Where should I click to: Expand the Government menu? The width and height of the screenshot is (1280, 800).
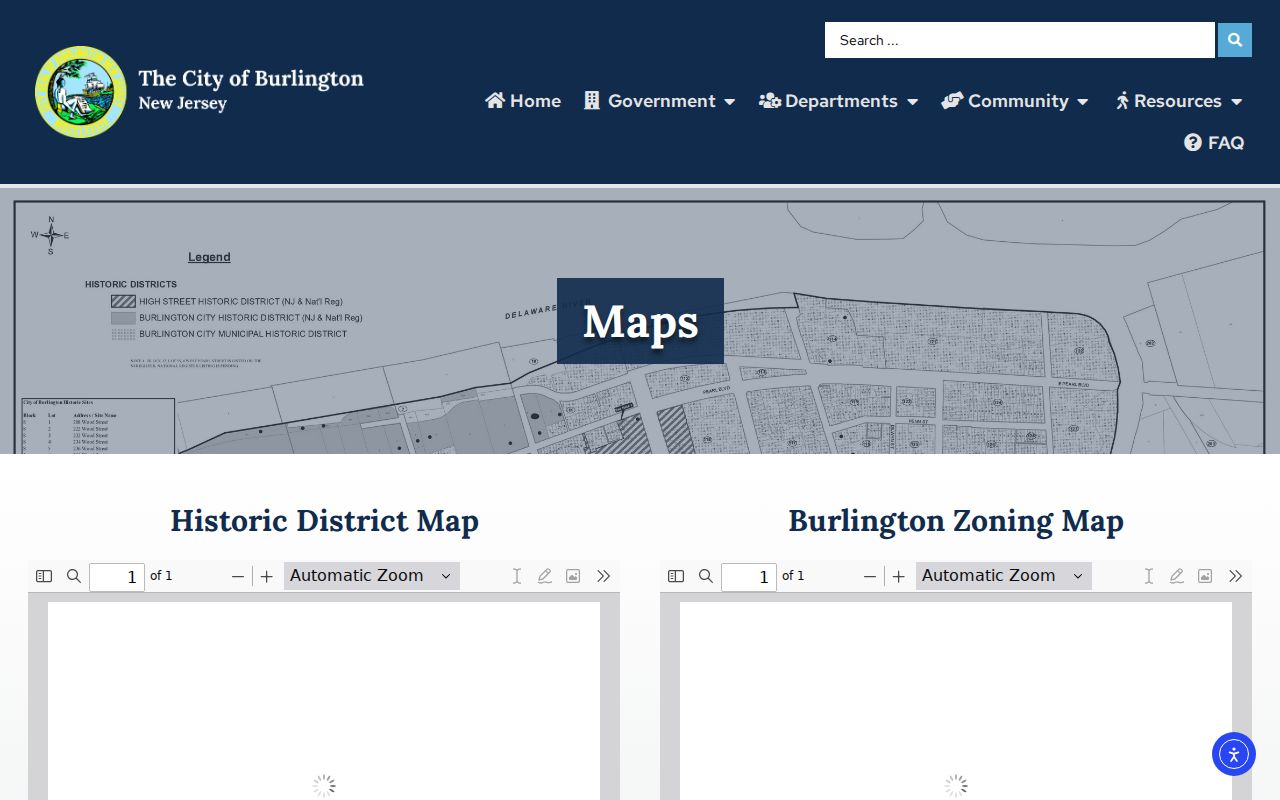click(660, 101)
